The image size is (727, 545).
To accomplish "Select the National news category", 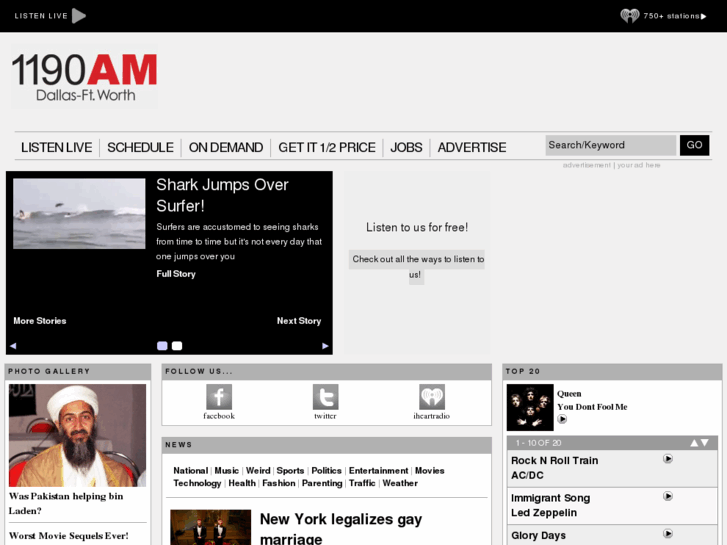I will pos(191,470).
